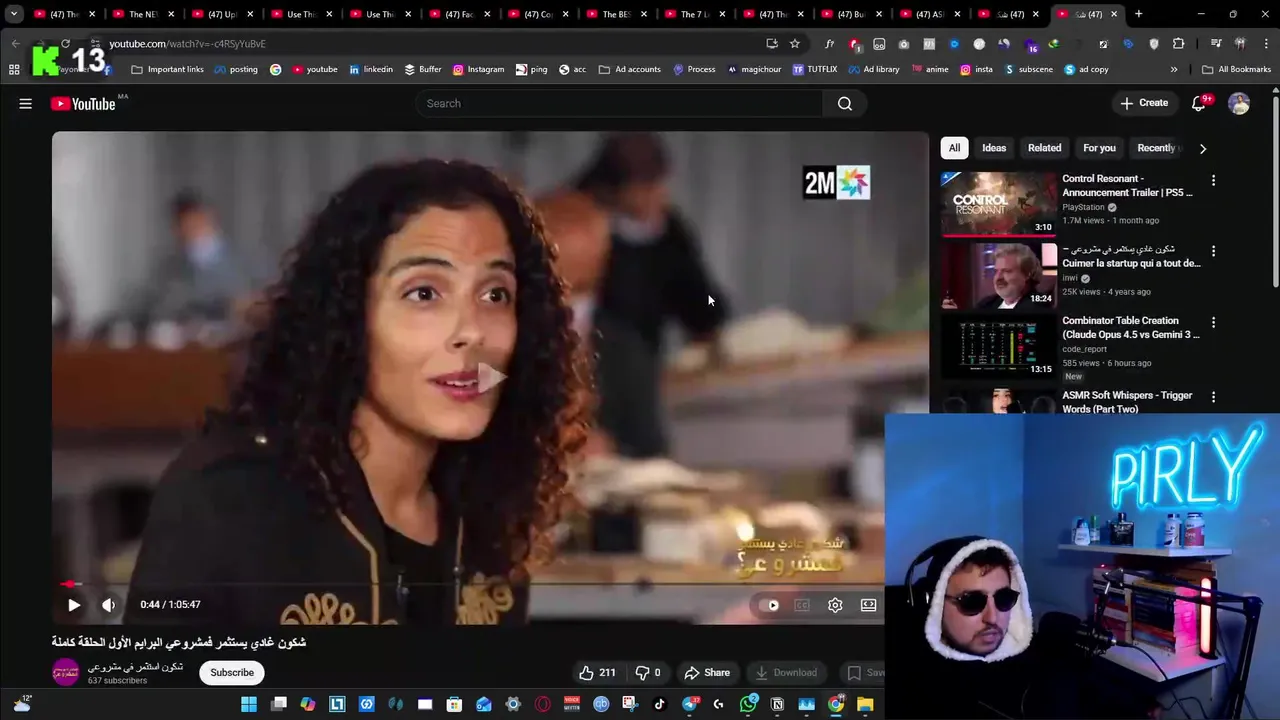Open the Instagram bookmark
Image resolution: width=1280 pixels, height=720 pixels.
478,70
